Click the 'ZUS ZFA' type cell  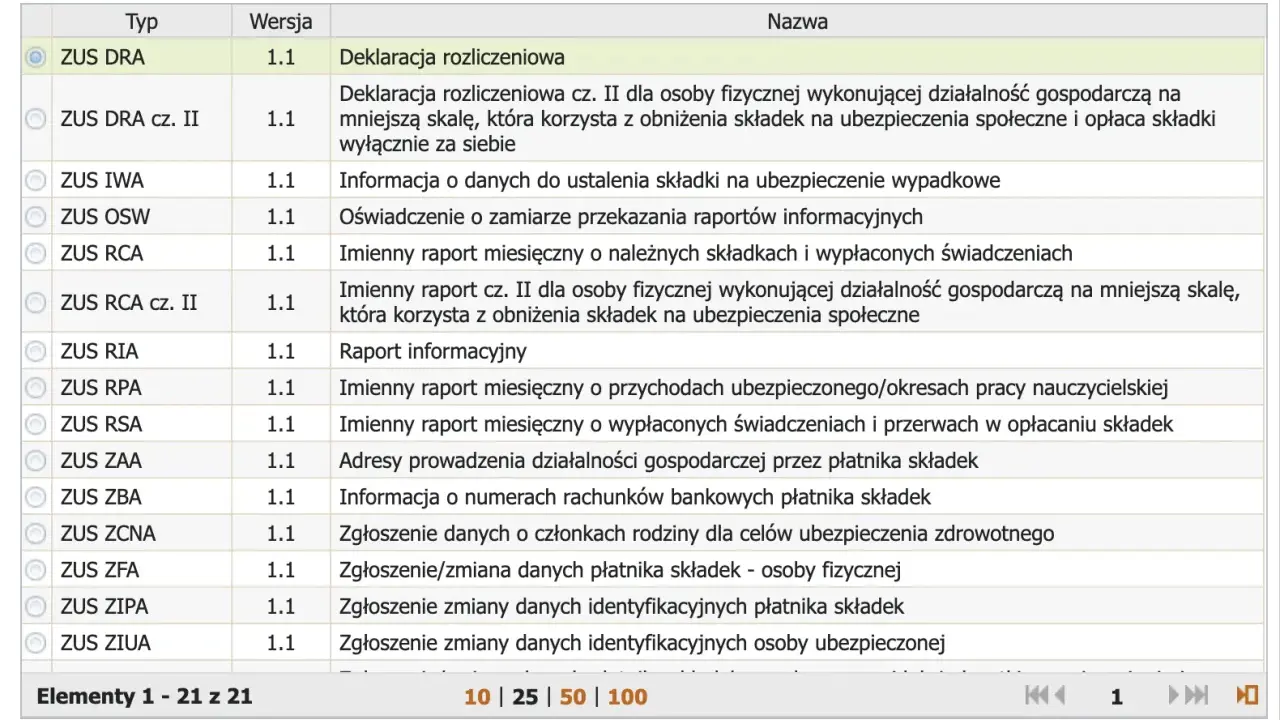point(141,570)
